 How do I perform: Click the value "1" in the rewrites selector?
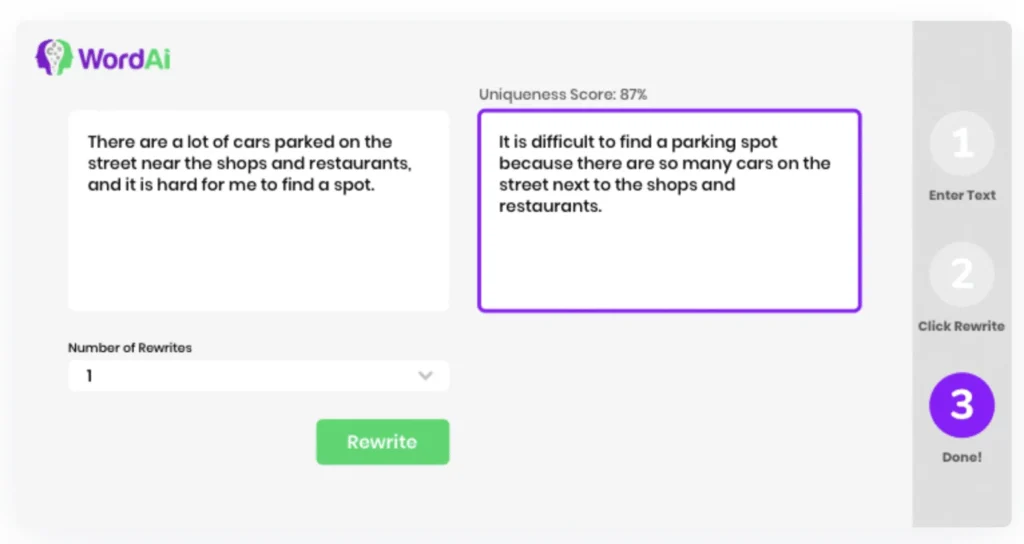(x=89, y=376)
